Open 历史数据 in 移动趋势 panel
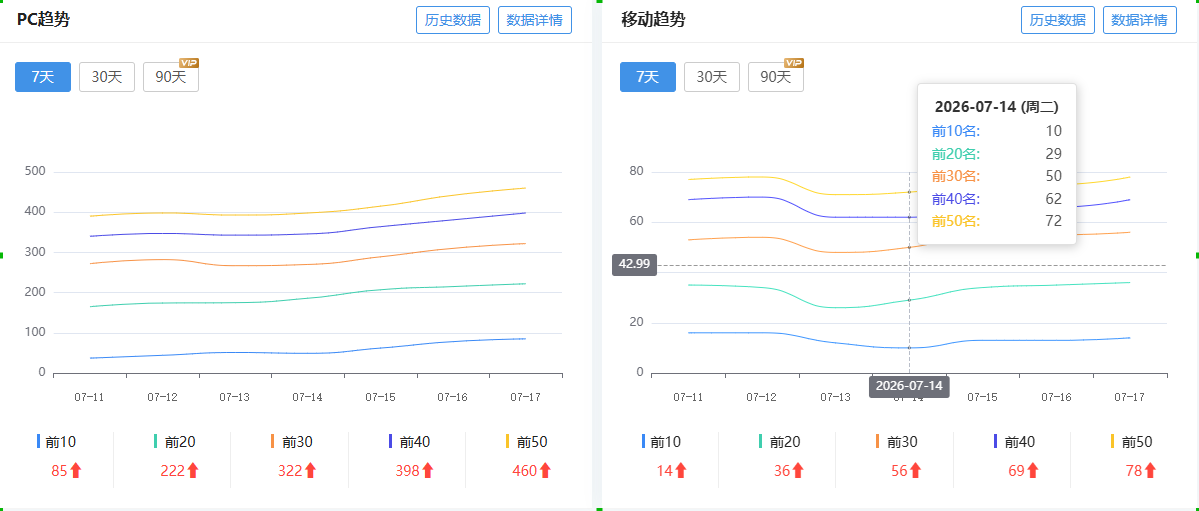 click(x=1058, y=20)
